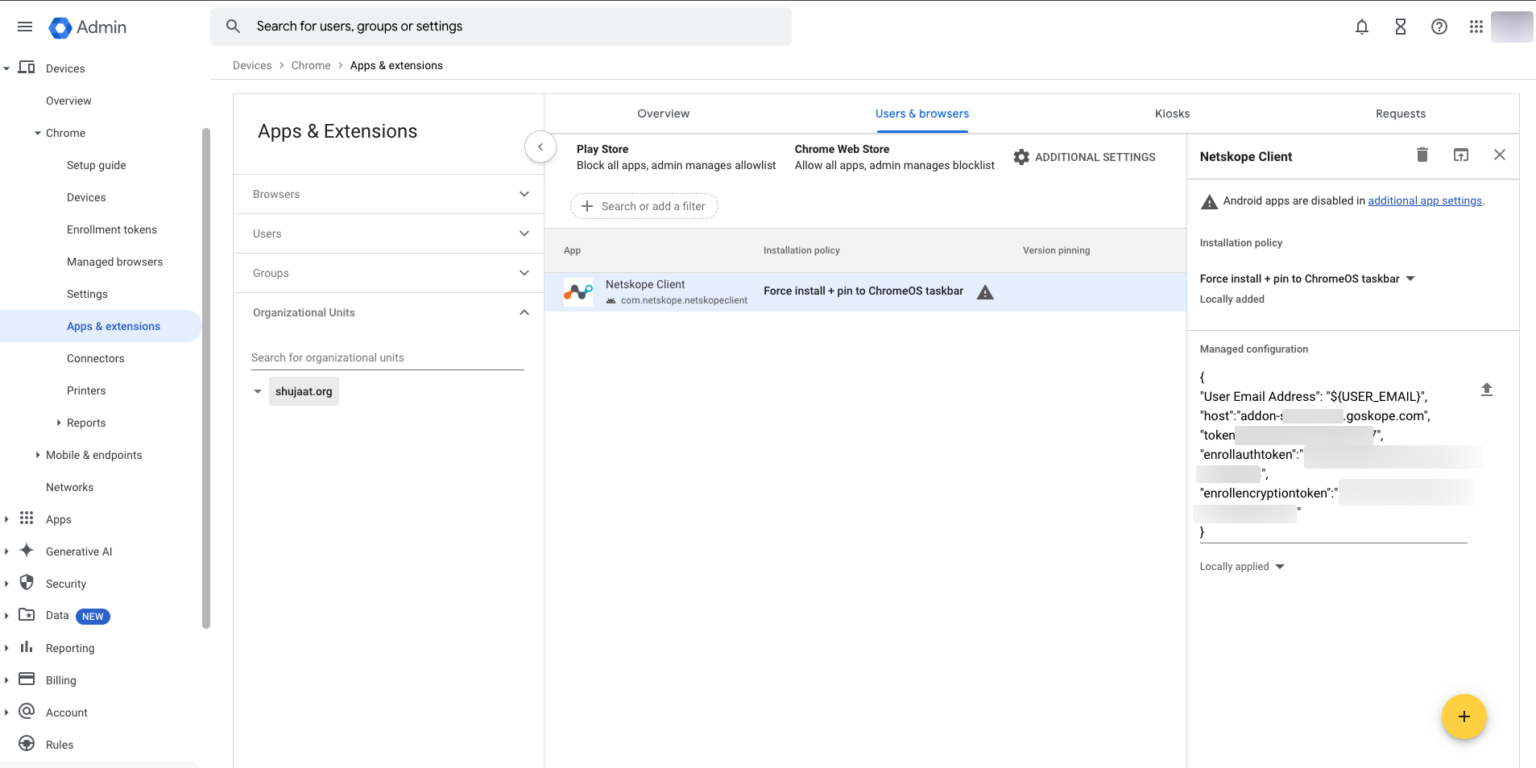Click the warning icon beside Force install policy
Viewport: 1536px width, 768px height.
985,291
